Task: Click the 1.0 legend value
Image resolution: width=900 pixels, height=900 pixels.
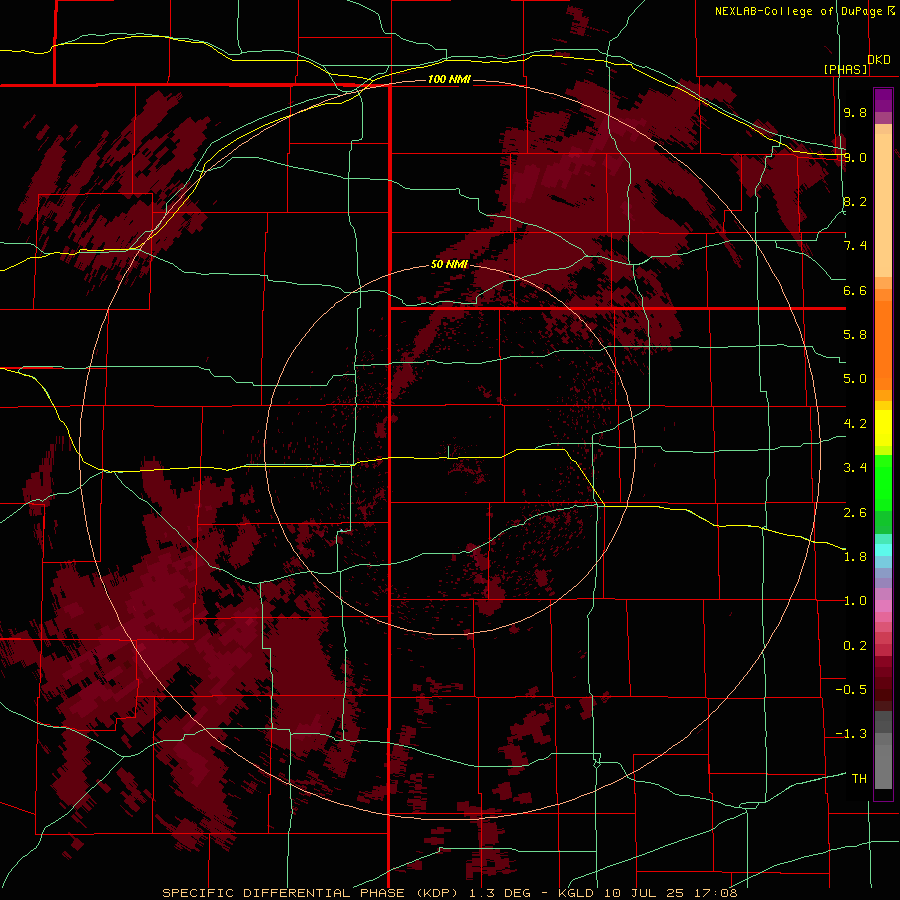Action: tap(855, 601)
